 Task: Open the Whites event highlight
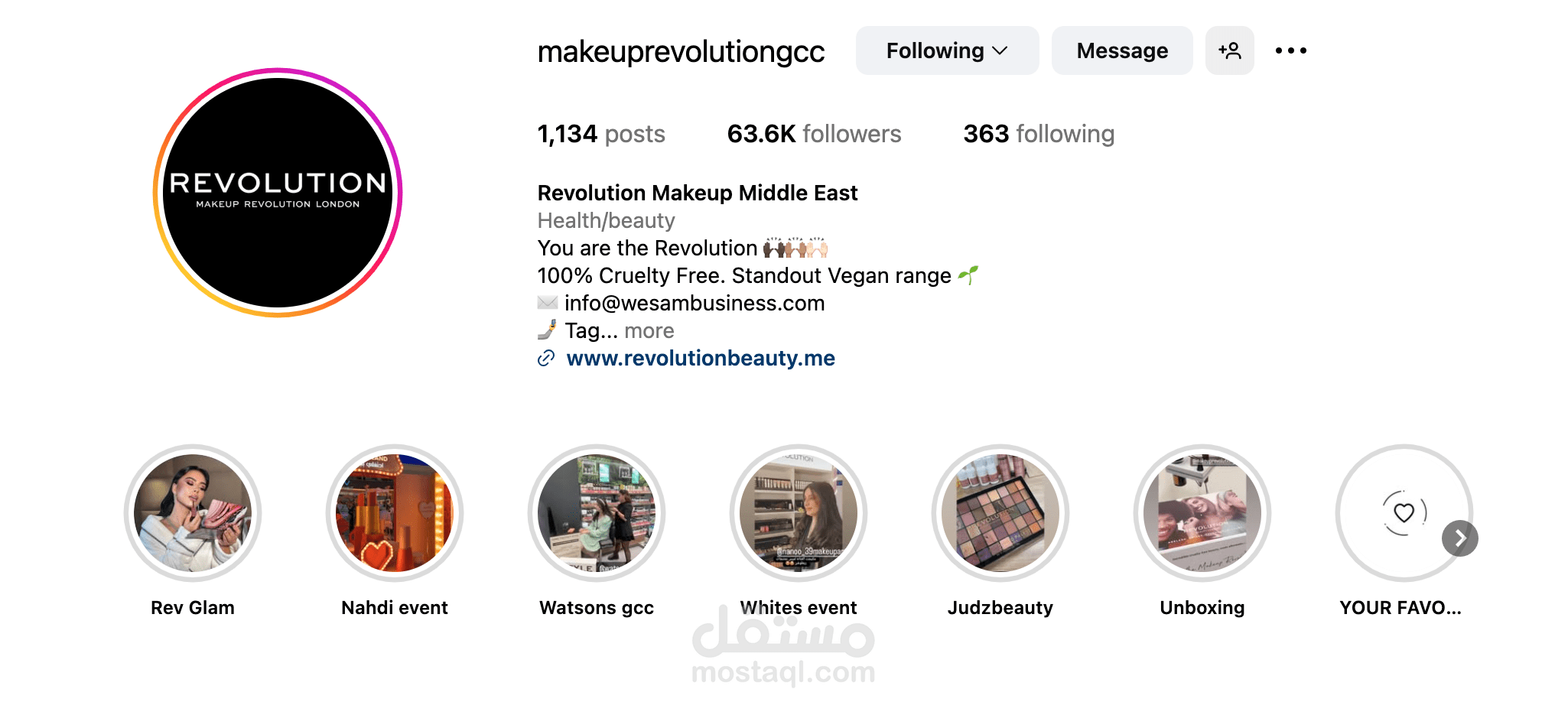[799, 513]
